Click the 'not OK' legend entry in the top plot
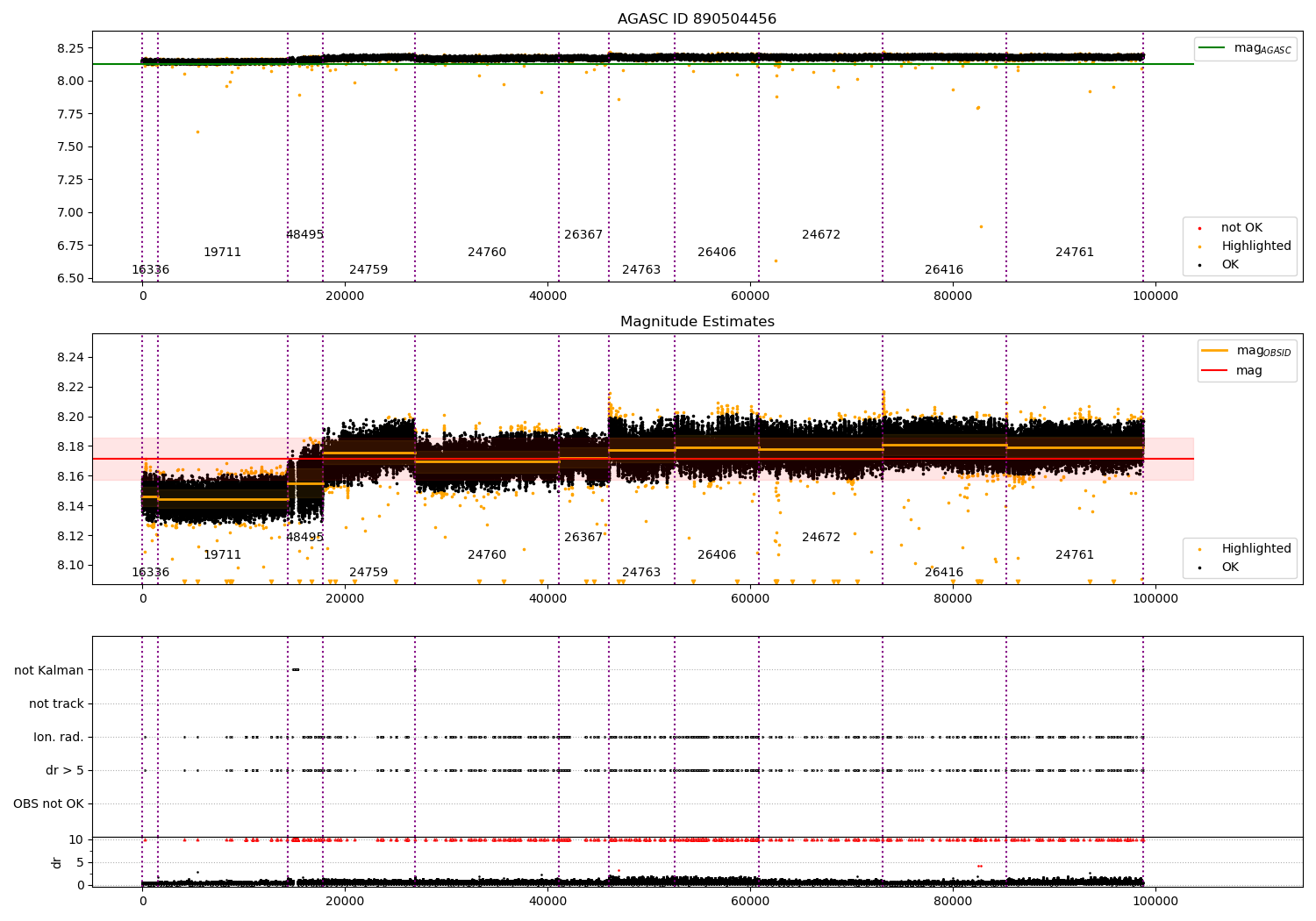Image resolution: width=1316 pixels, height=921 pixels. click(x=1241, y=228)
